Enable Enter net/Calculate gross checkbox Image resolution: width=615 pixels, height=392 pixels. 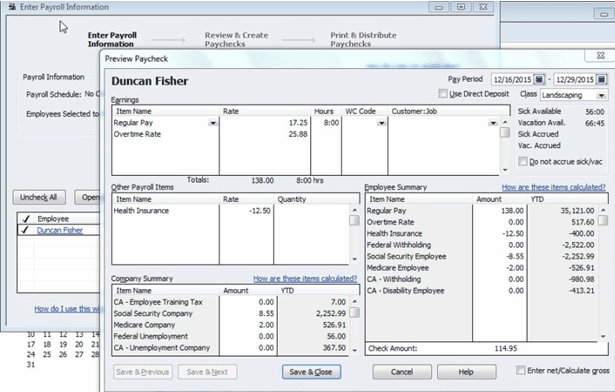(x=520, y=370)
